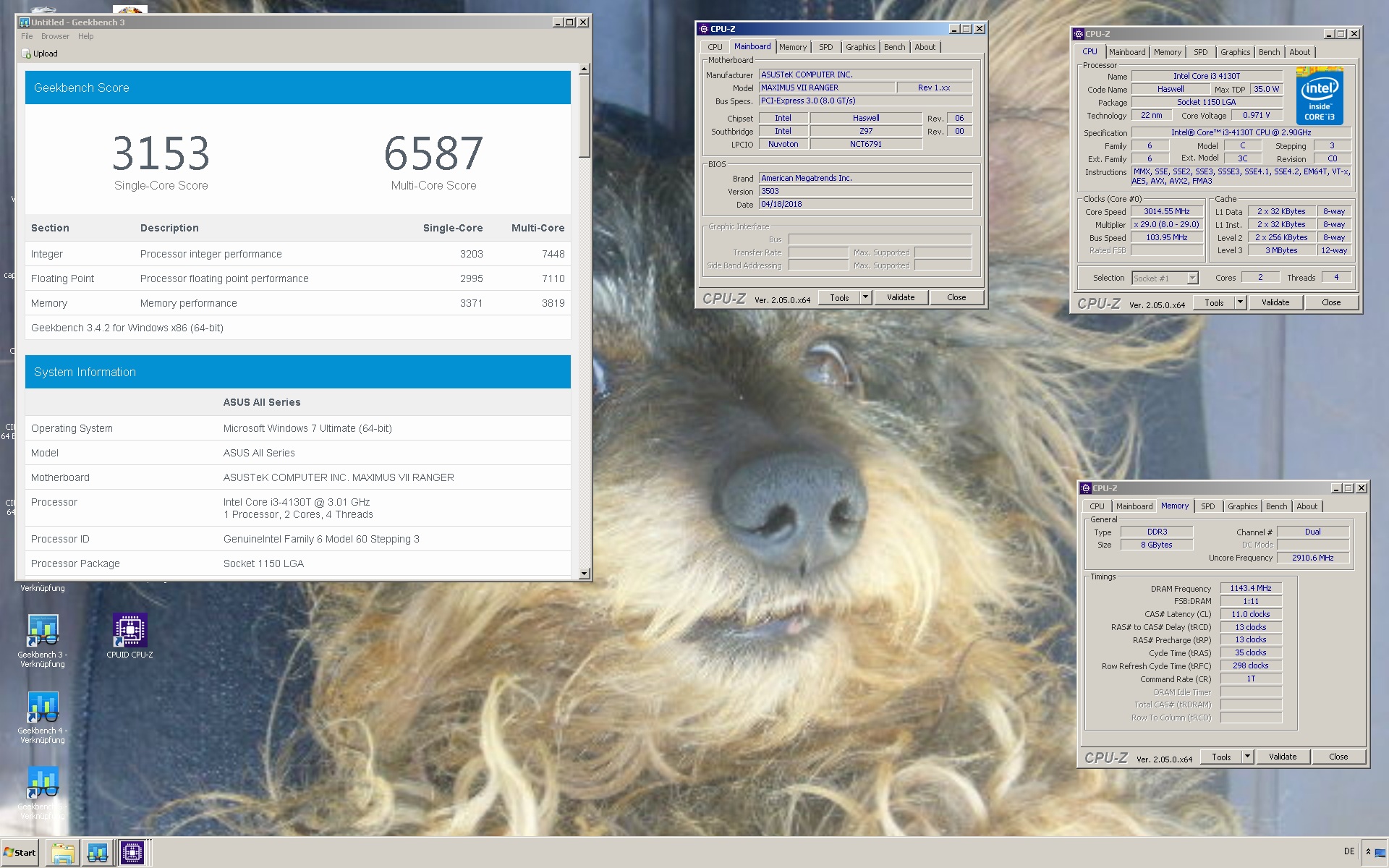Viewport: 1389px width, 868px height.
Task: Click Geekbench scrollbar down arrow
Action: [x=584, y=574]
